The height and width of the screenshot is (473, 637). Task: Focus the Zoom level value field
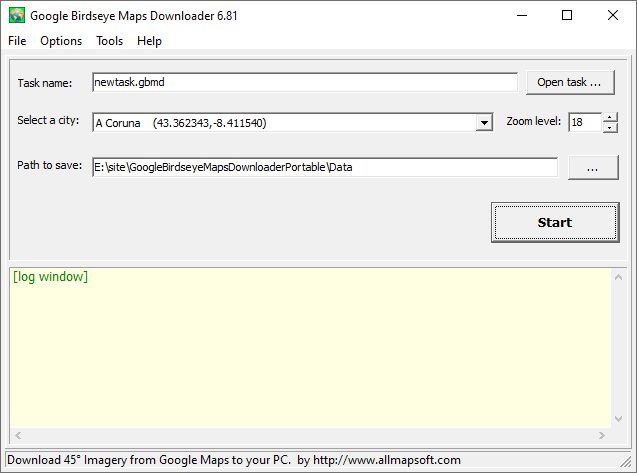click(x=585, y=122)
